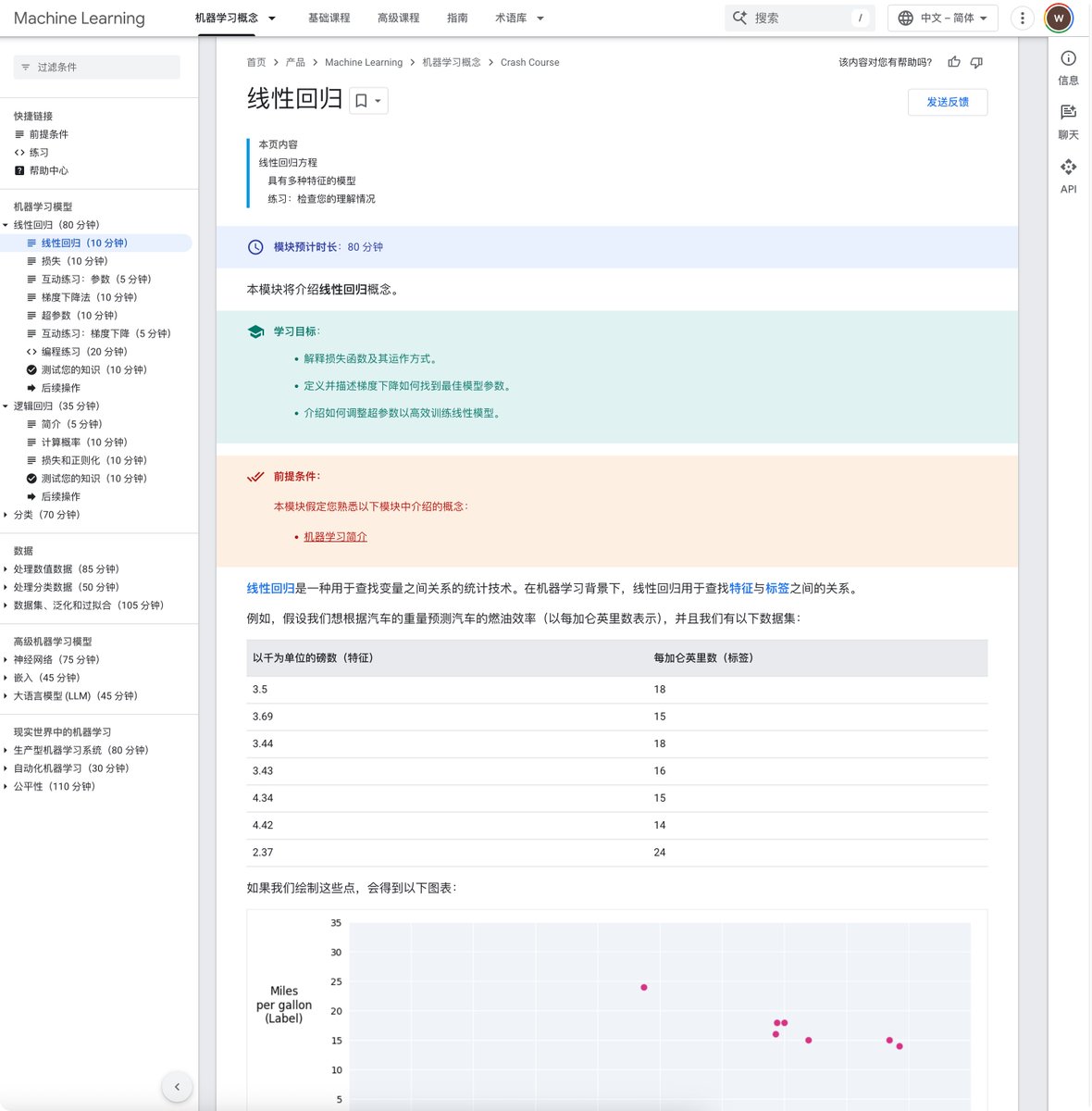Jump to 具有多种特征的模型 section
Screen dimensions: 1092x1111
(312, 181)
